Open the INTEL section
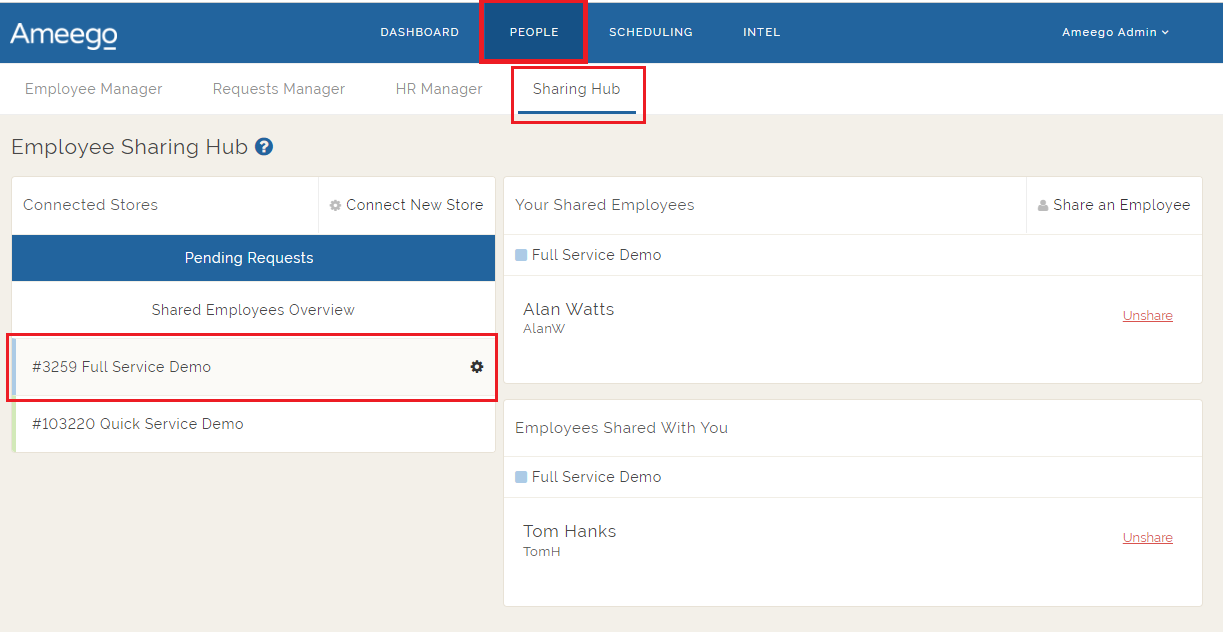Image resolution: width=1223 pixels, height=632 pixels. pos(761,31)
